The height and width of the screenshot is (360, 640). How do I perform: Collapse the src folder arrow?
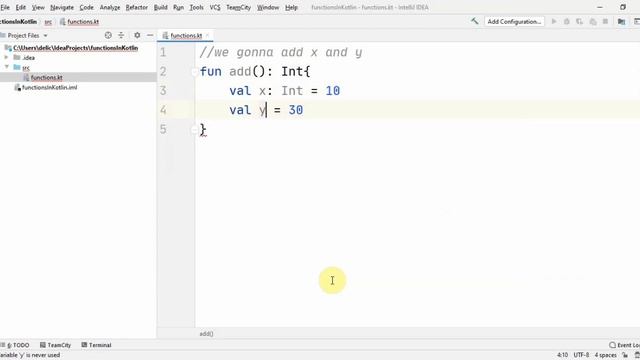point(6,67)
